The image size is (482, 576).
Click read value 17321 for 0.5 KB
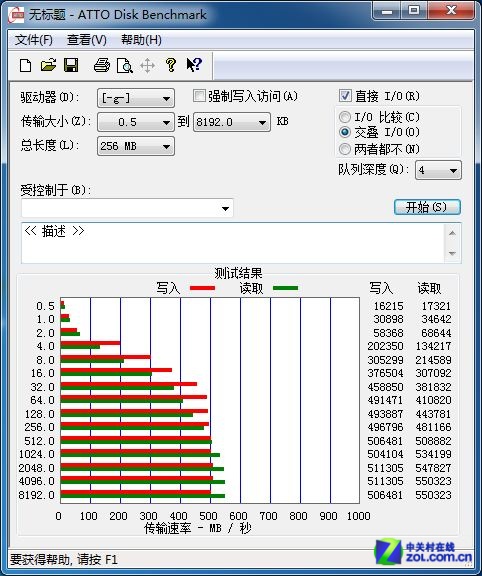pos(436,306)
